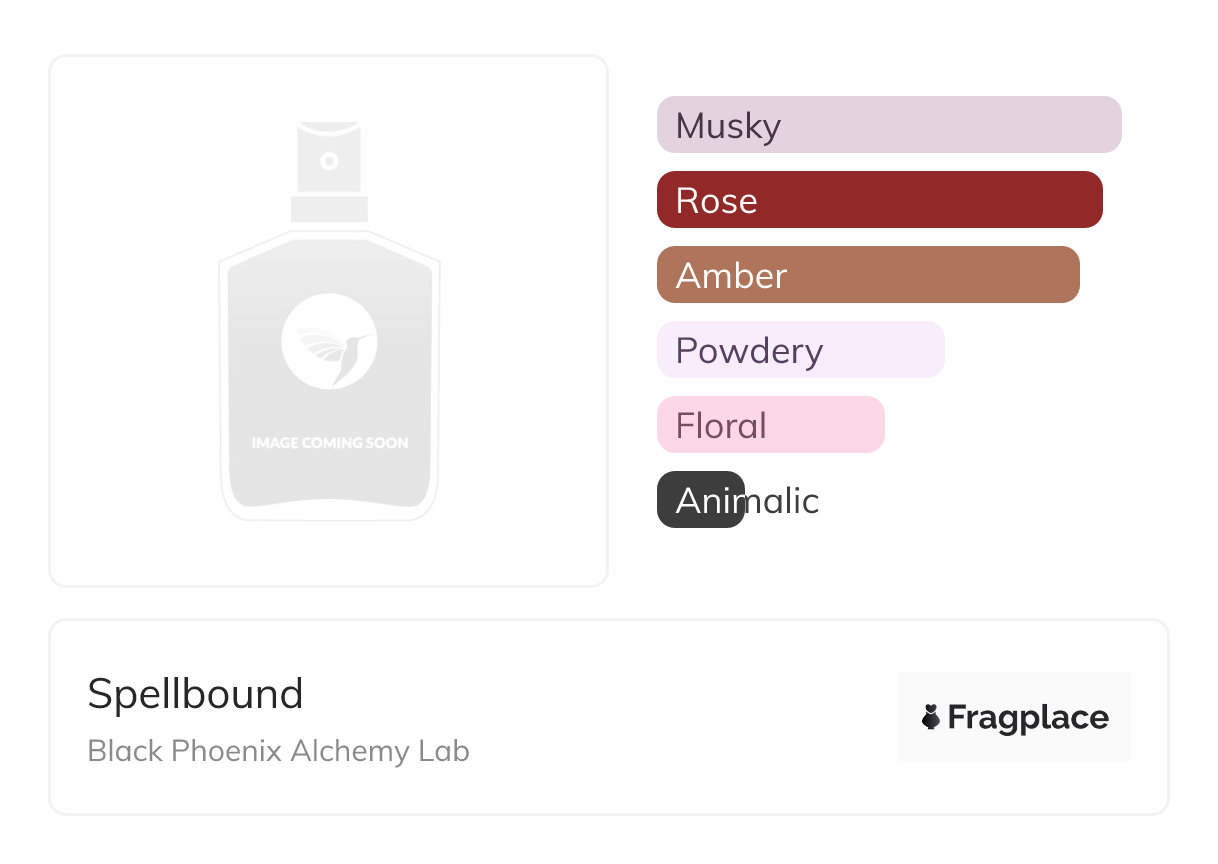This screenshot has width=1218, height=864.
Task: Open the Black Phoenix Alchemy Lab brand link
Action: coord(278,751)
